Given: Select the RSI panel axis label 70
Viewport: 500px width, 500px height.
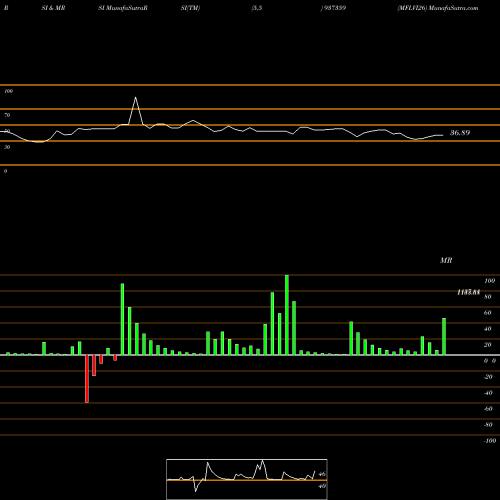Looking at the screenshot, I should [7, 115].
